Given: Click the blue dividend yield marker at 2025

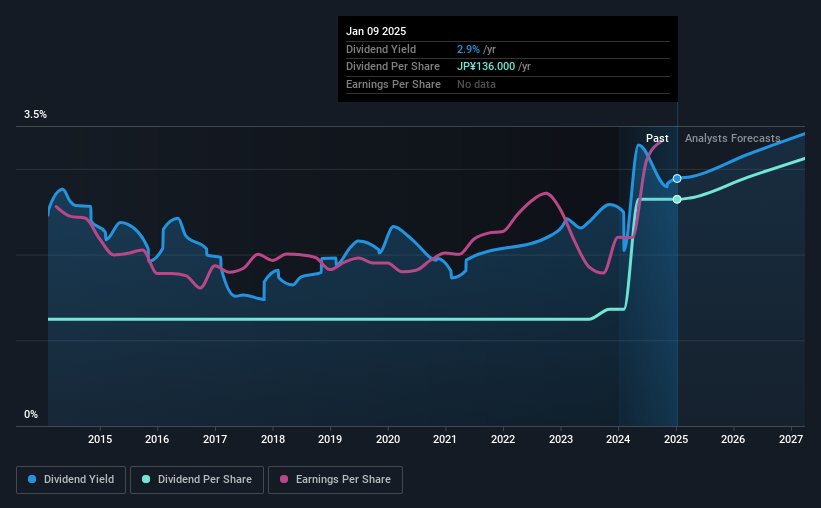Looking at the screenshot, I should pyautogui.click(x=677, y=179).
